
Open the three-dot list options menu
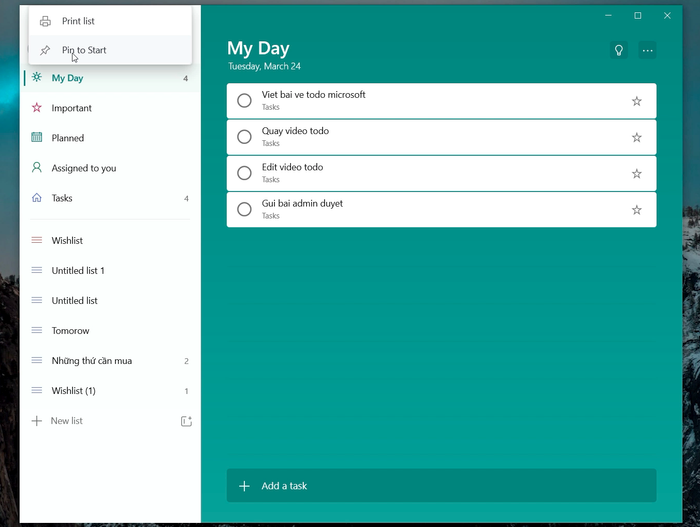click(x=647, y=50)
